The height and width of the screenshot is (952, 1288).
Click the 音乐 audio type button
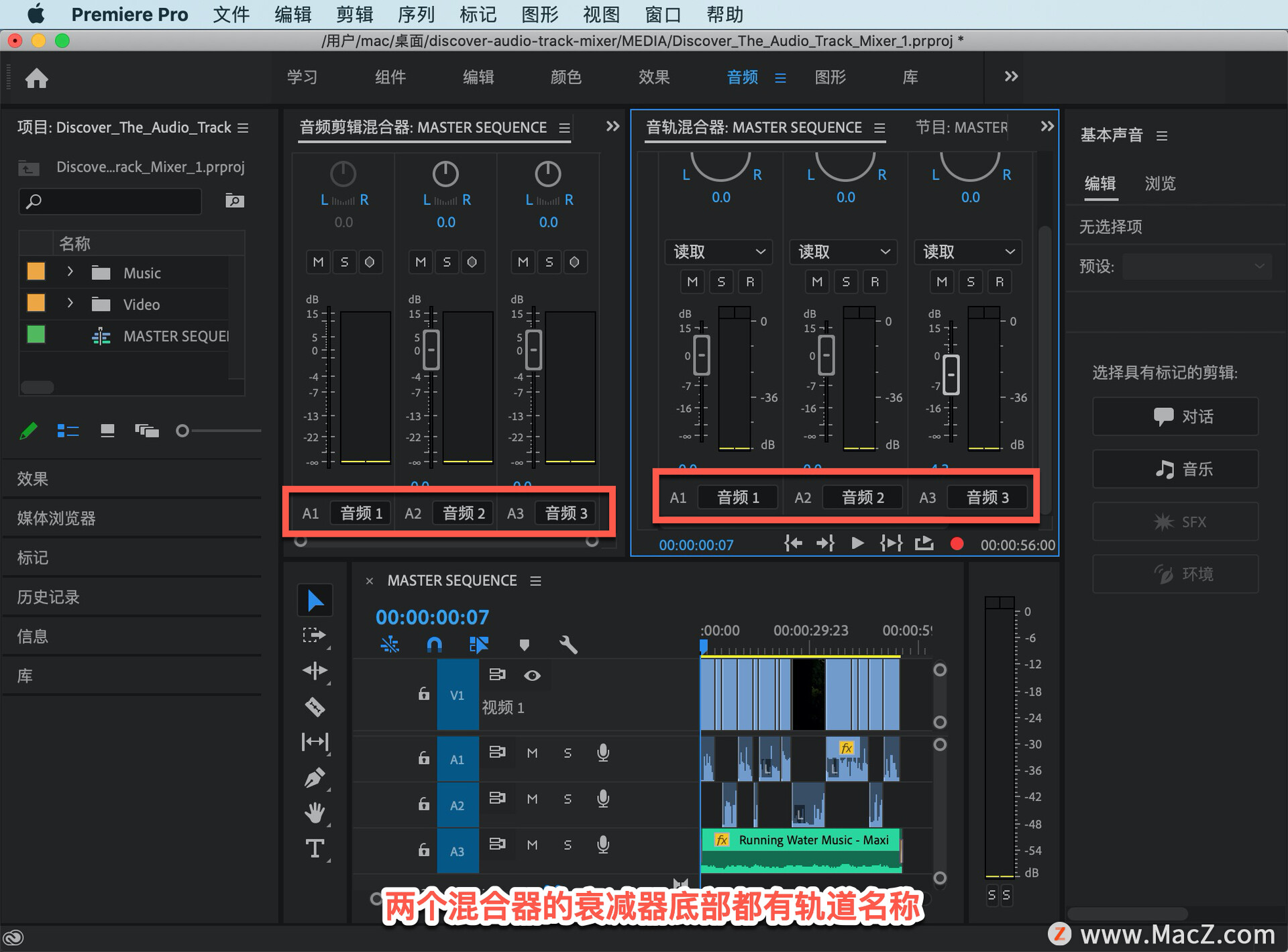tap(1175, 469)
